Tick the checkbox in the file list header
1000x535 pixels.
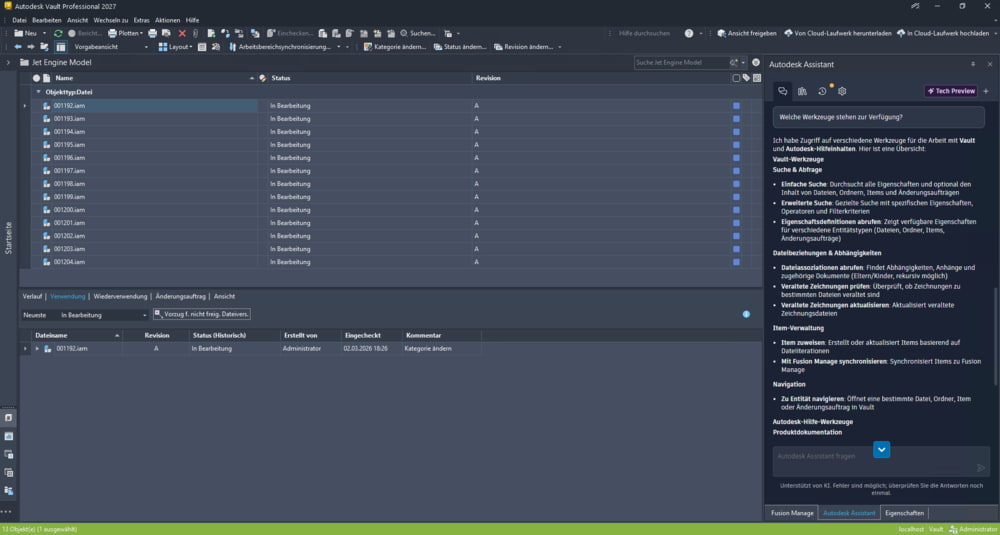click(736, 78)
